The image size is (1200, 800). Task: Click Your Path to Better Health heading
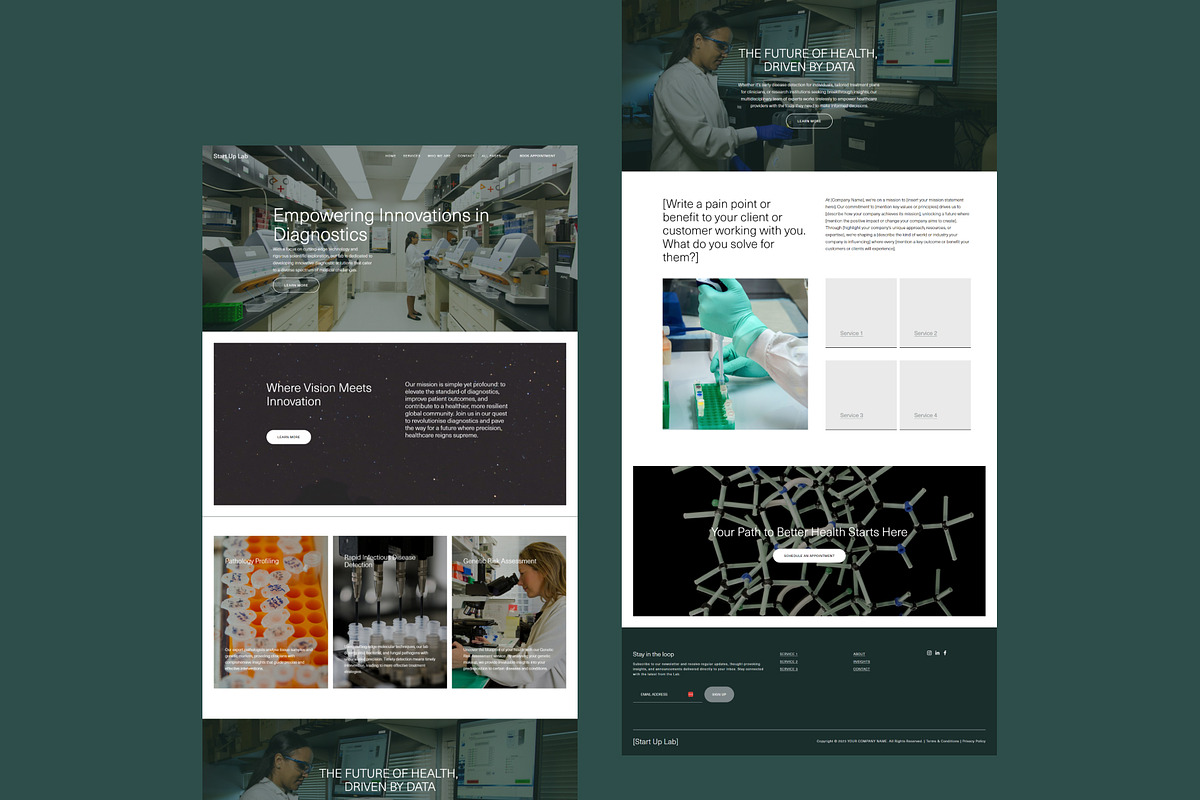809,532
